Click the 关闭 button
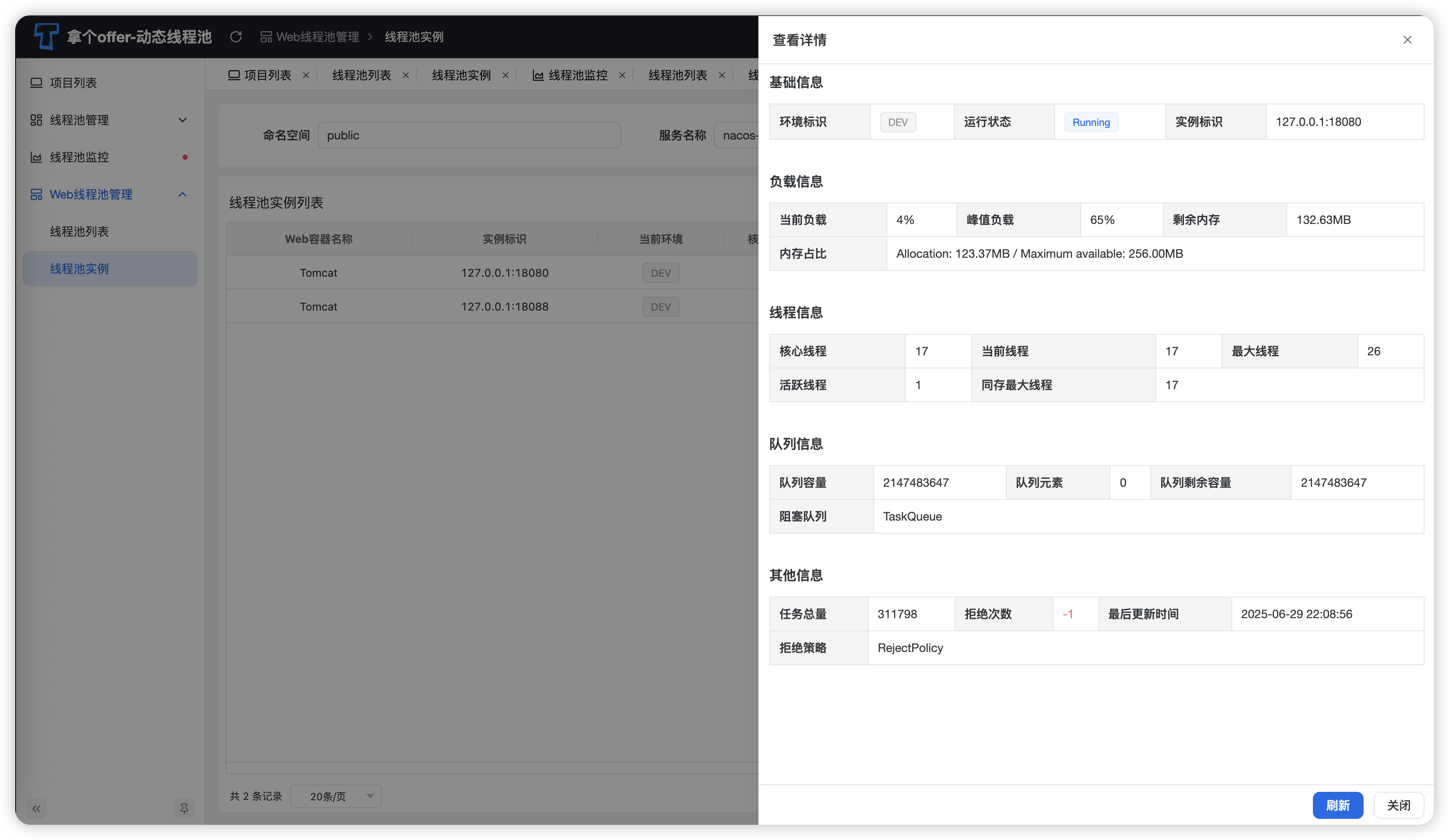Viewport: 1449px width, 840px height. tap(1398, 805)
